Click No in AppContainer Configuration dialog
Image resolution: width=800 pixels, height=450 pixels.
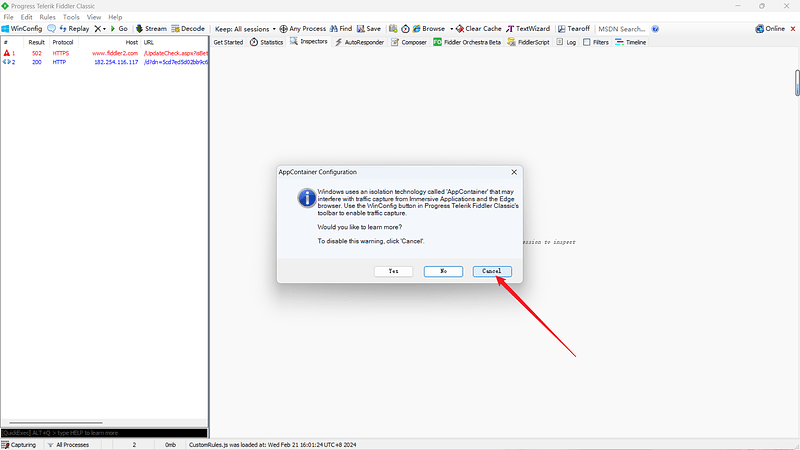coord(443,271)
